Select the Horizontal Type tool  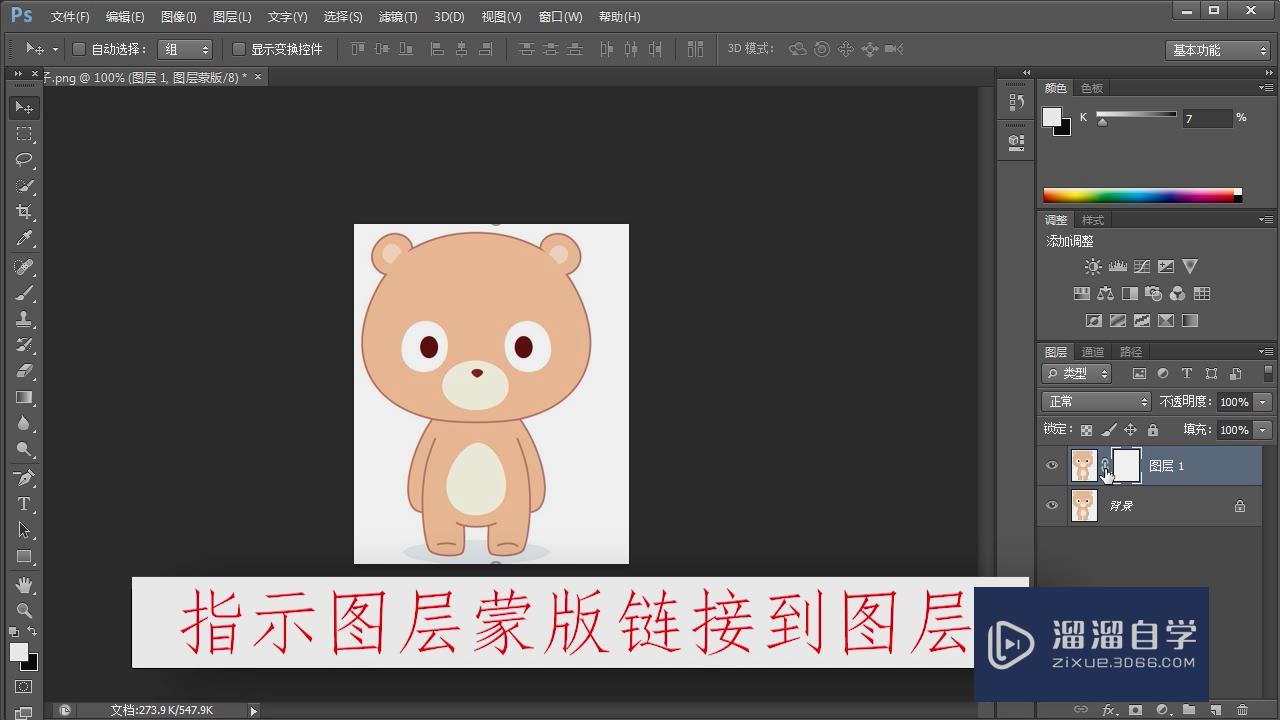pos(24,504)
